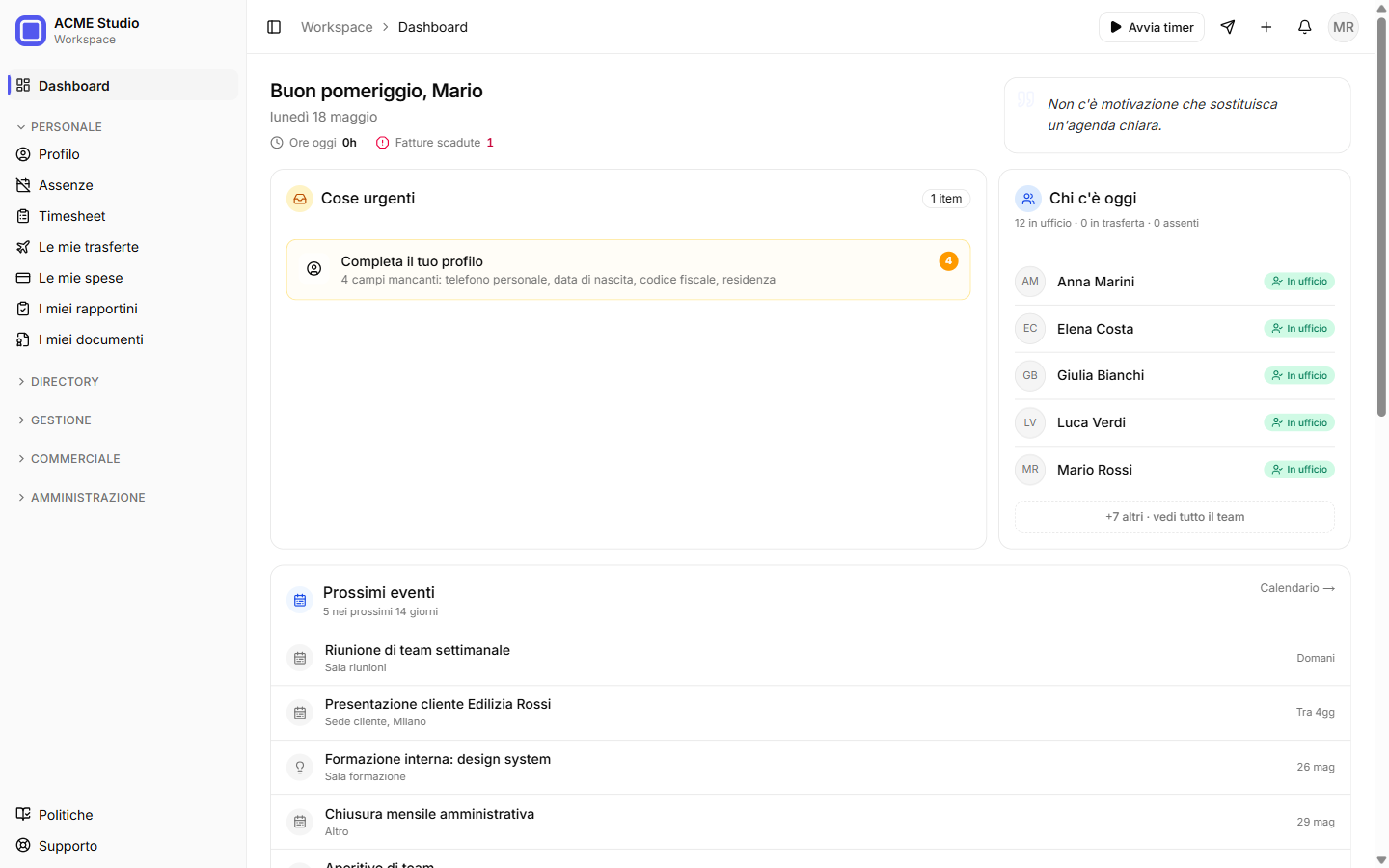Click the Luca Verdi LV avatar
The image size is (1389, 868).
pyautogui.click(x=1030, y=422)
